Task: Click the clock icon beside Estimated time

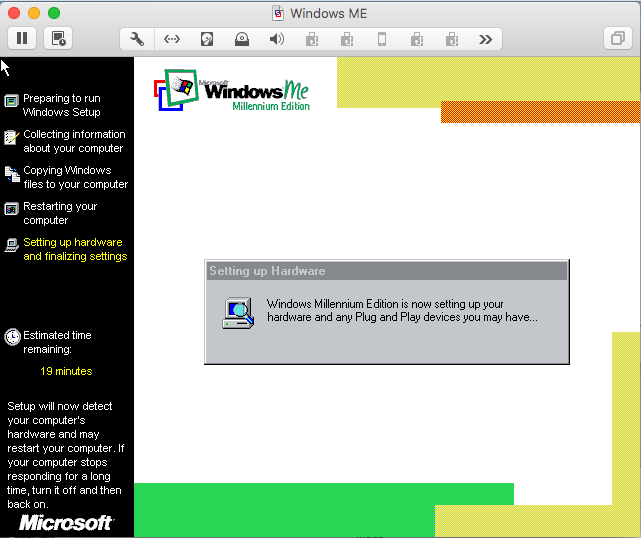Action: 12,337
